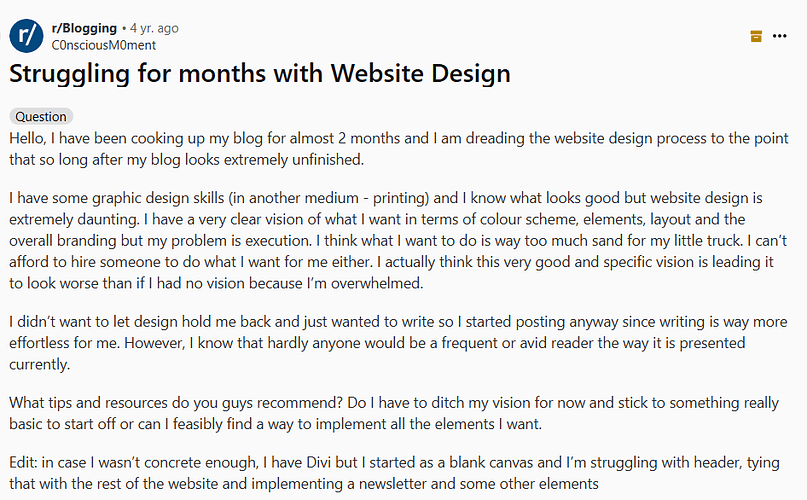The width and height of the screenshot is (807, 500).
Task: Click the 'Edit:' text in last paragraph
Action: [23, 462]
